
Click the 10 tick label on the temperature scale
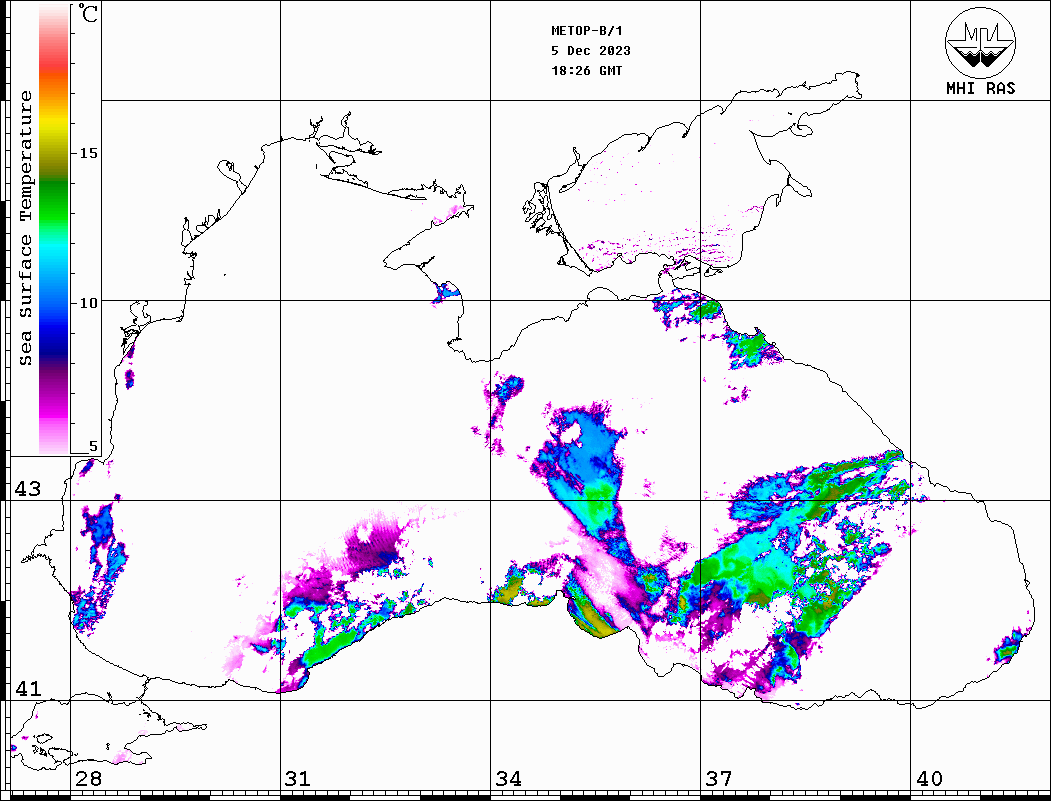click(x=88, y=302)
